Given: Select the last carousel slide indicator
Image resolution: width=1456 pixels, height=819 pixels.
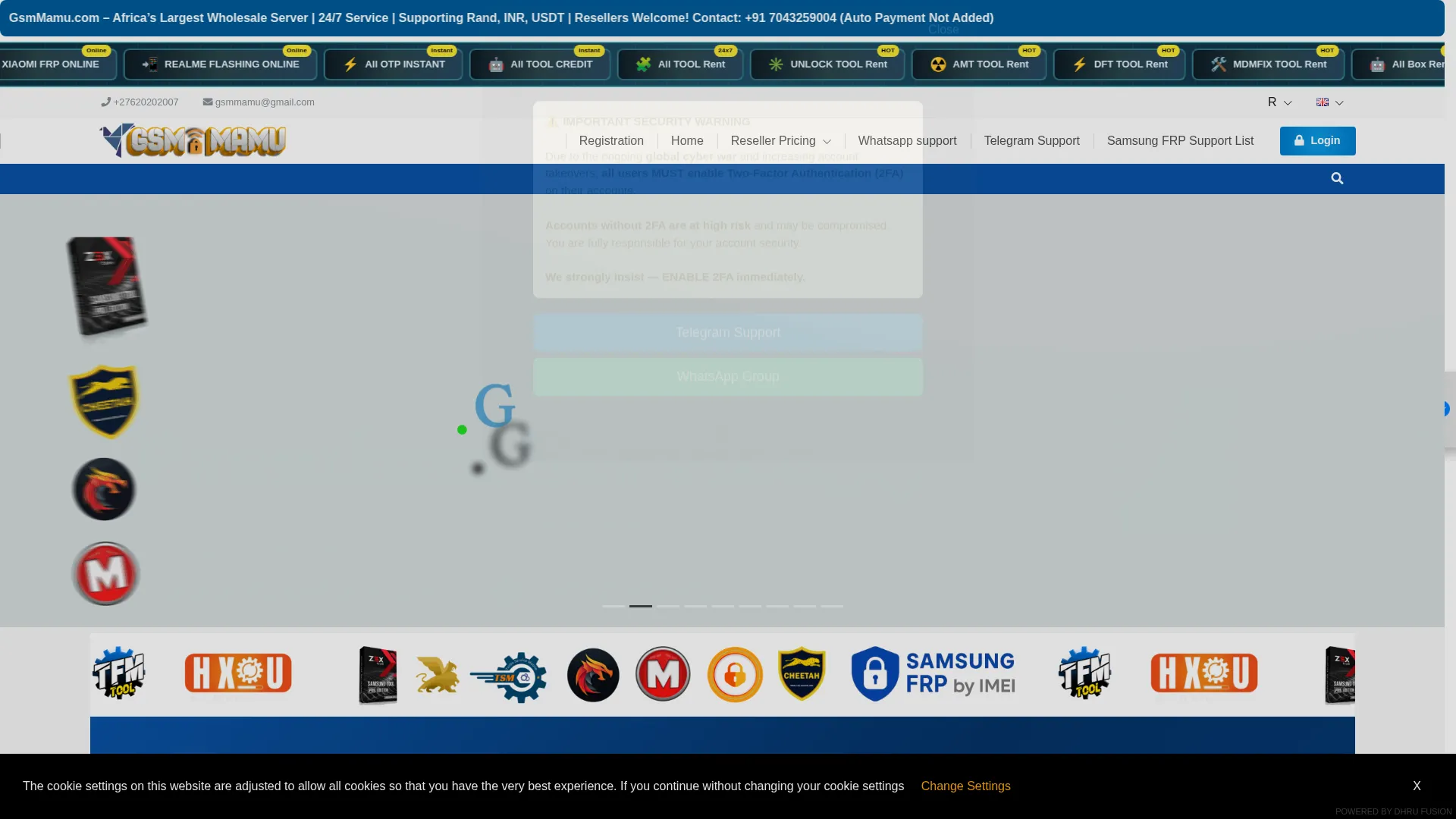Looking at the screenshot, I should [x=832, y=606].
